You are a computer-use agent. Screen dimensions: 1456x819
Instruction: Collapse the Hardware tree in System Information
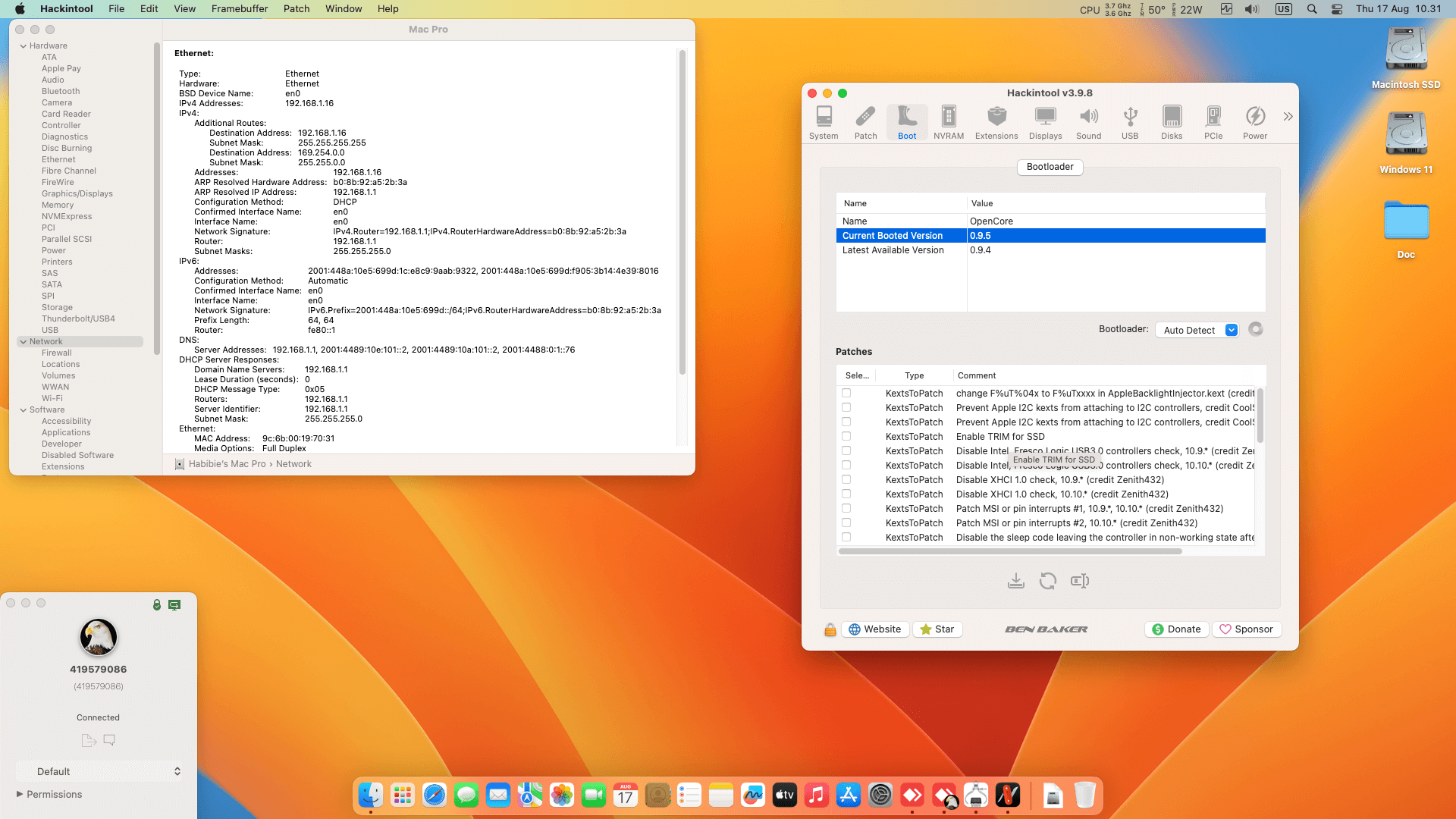click(24, 46)
